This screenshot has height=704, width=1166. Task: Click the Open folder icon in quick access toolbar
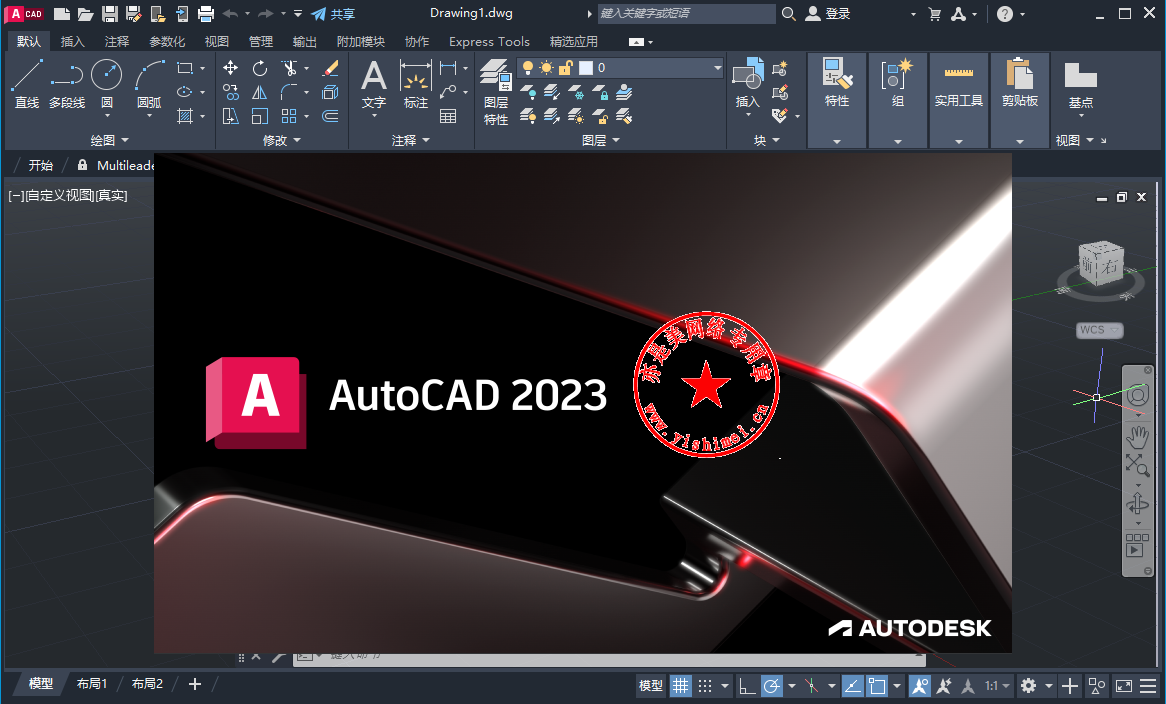click(86, 13)
